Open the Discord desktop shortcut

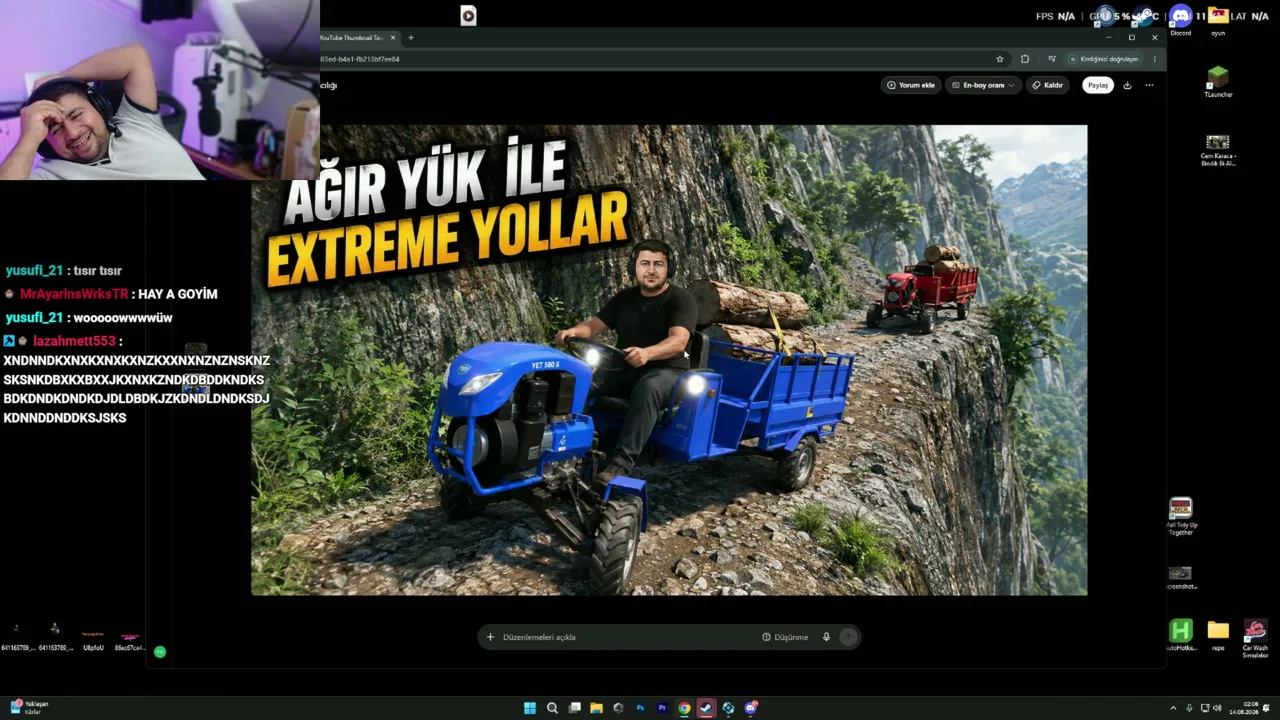pos(1181,20)
